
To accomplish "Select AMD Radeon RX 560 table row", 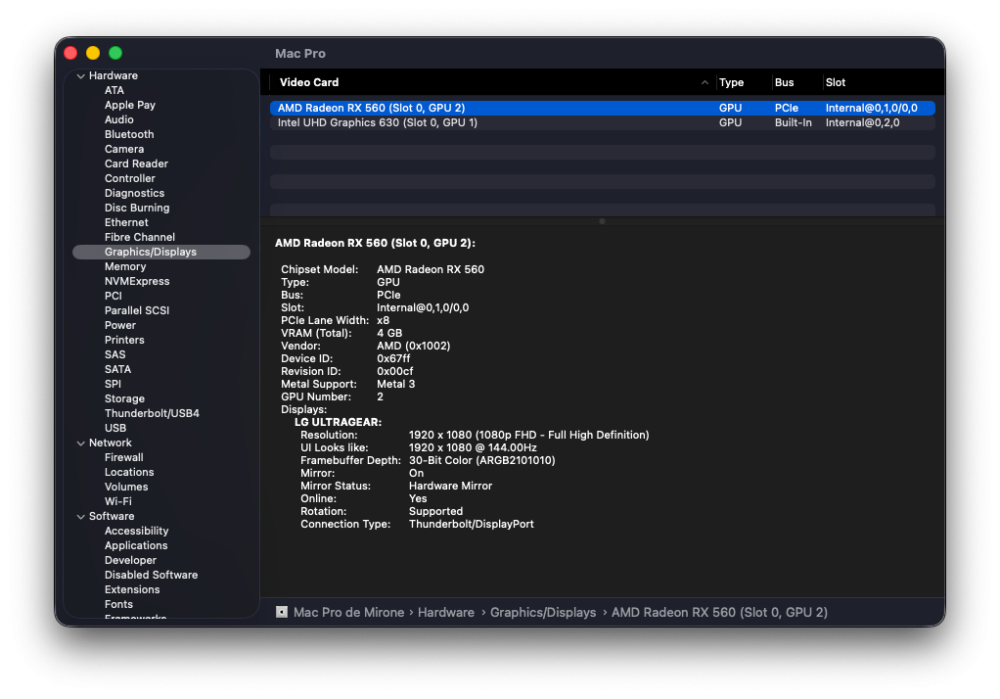I will (x=603, y=108).
